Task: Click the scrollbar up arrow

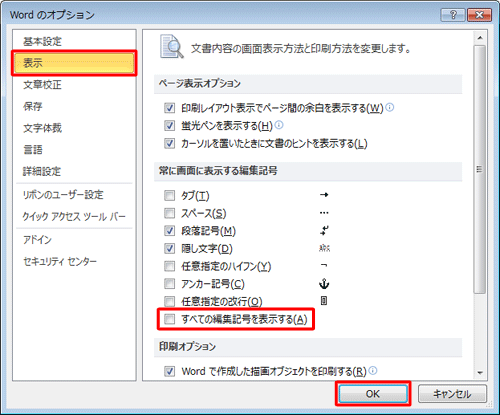Action: click(480, 37)
